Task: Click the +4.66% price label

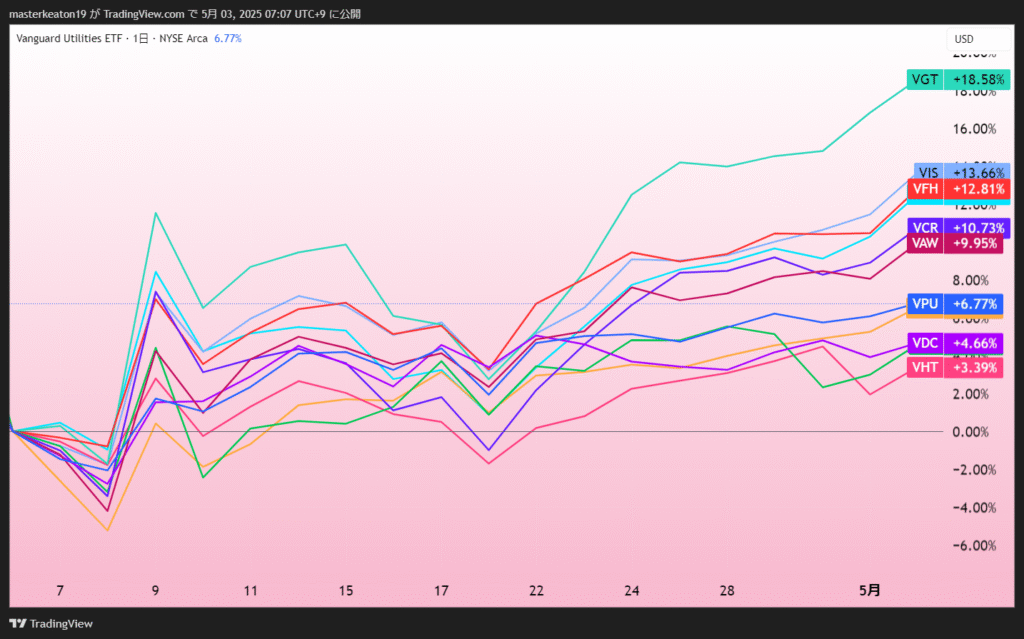Action: click(x=974, y=343)
